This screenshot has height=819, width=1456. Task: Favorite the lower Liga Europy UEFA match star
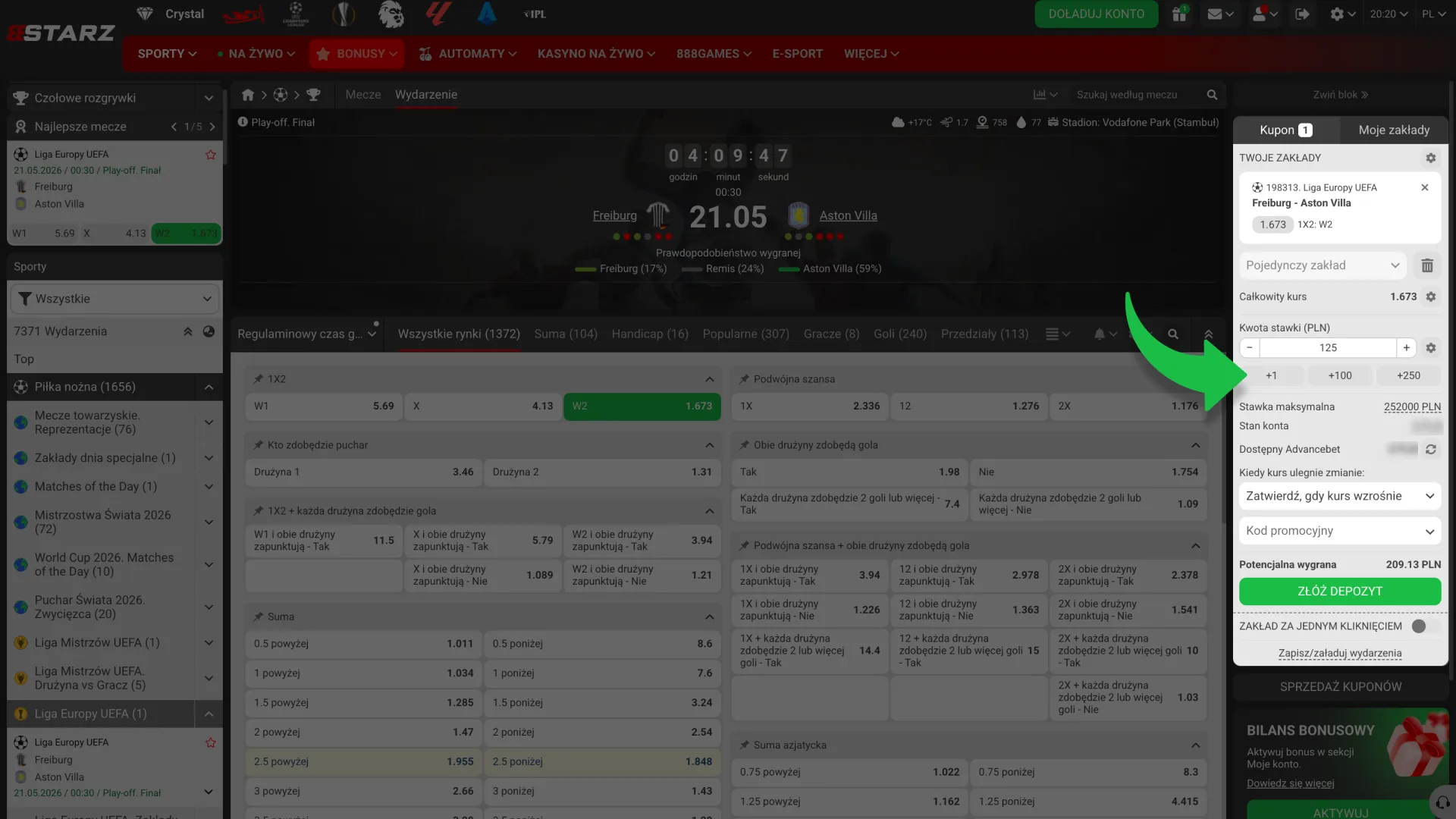pos(211,742)
